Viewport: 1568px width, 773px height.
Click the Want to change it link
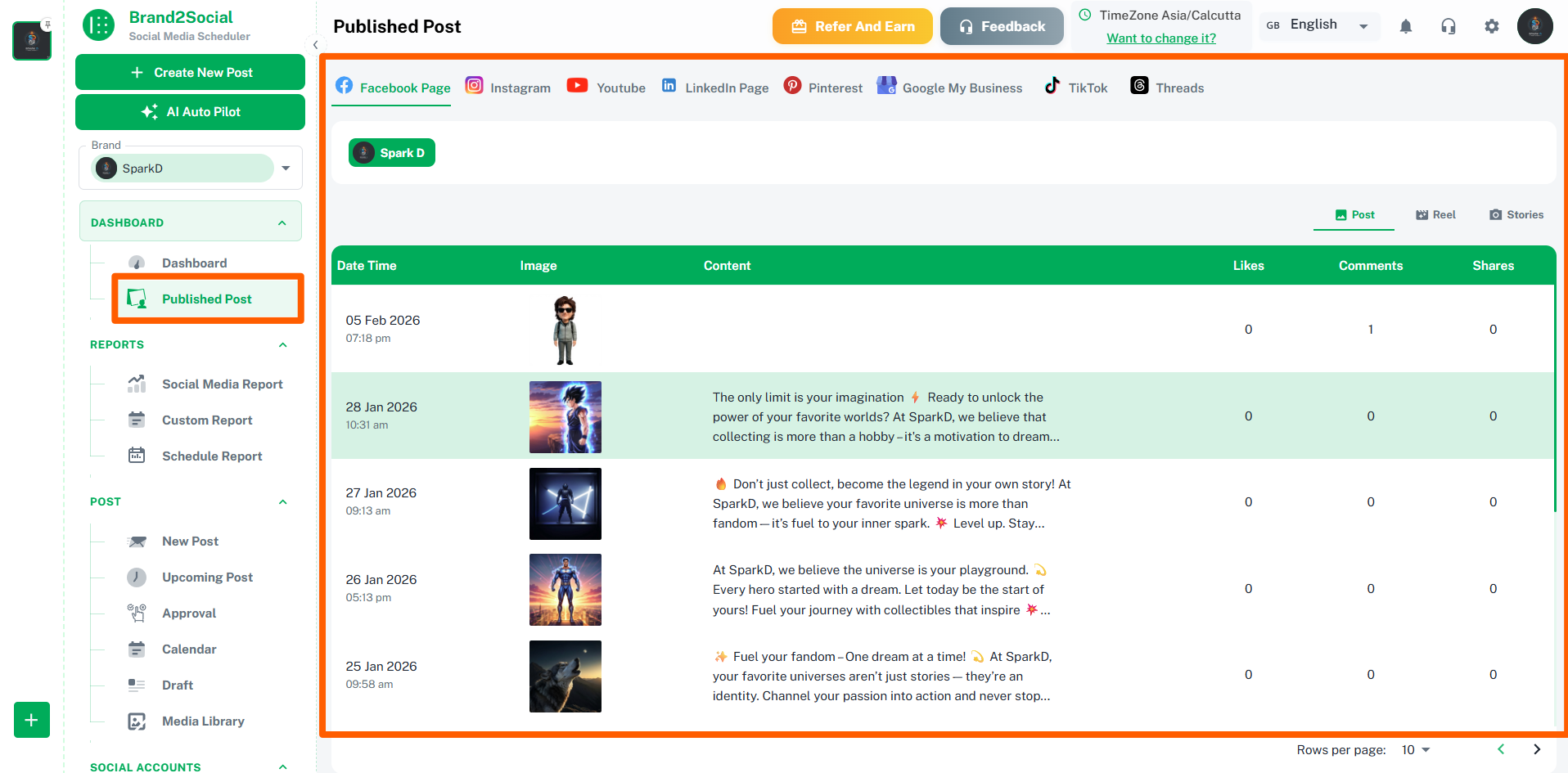pyautogui.click(x=1160, y=38)
